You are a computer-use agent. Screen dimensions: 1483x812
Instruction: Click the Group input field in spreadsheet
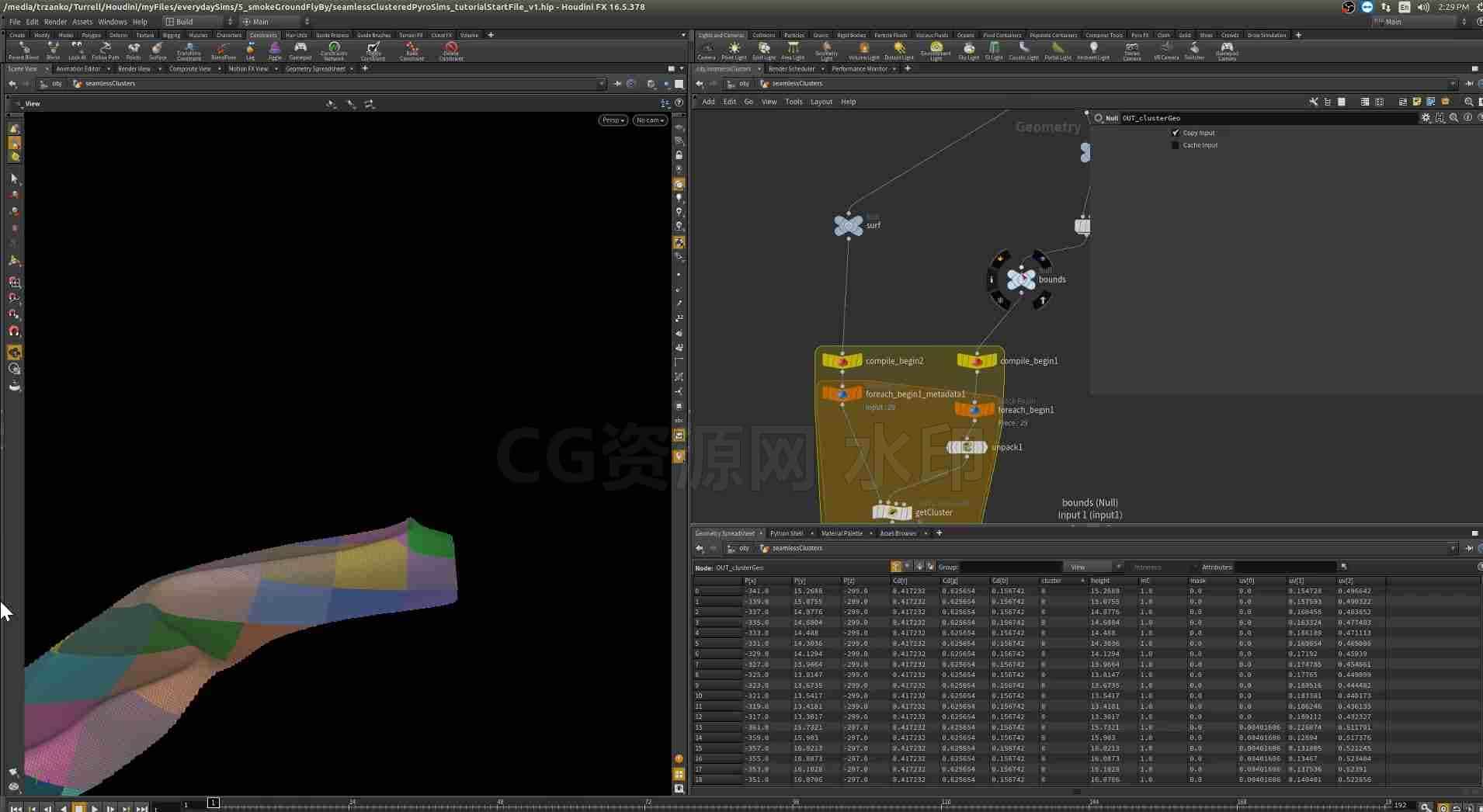point(1011,567)
